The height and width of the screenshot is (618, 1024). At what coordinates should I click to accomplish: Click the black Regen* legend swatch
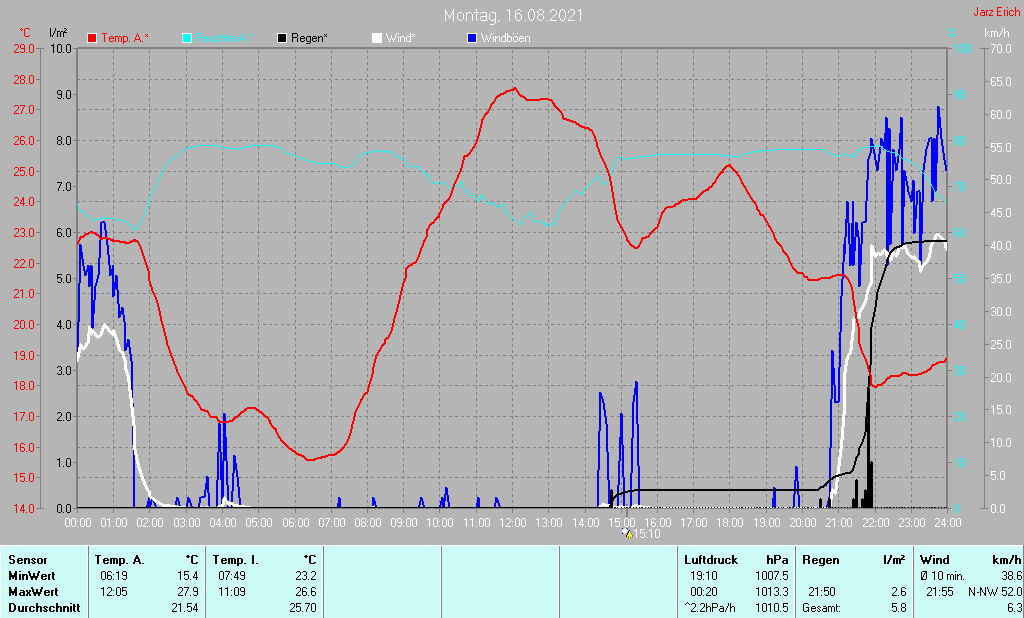[x=282, y=38]
